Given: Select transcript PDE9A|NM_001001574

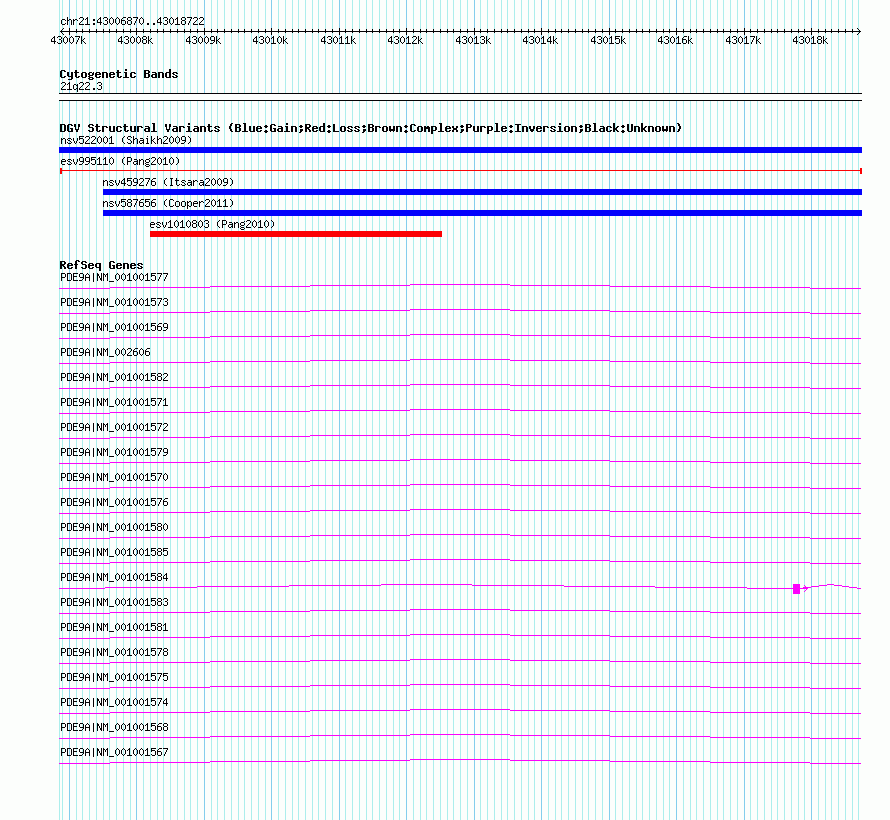Looking at the screenshot, I should pyautogui.click(x=114, y=702).
